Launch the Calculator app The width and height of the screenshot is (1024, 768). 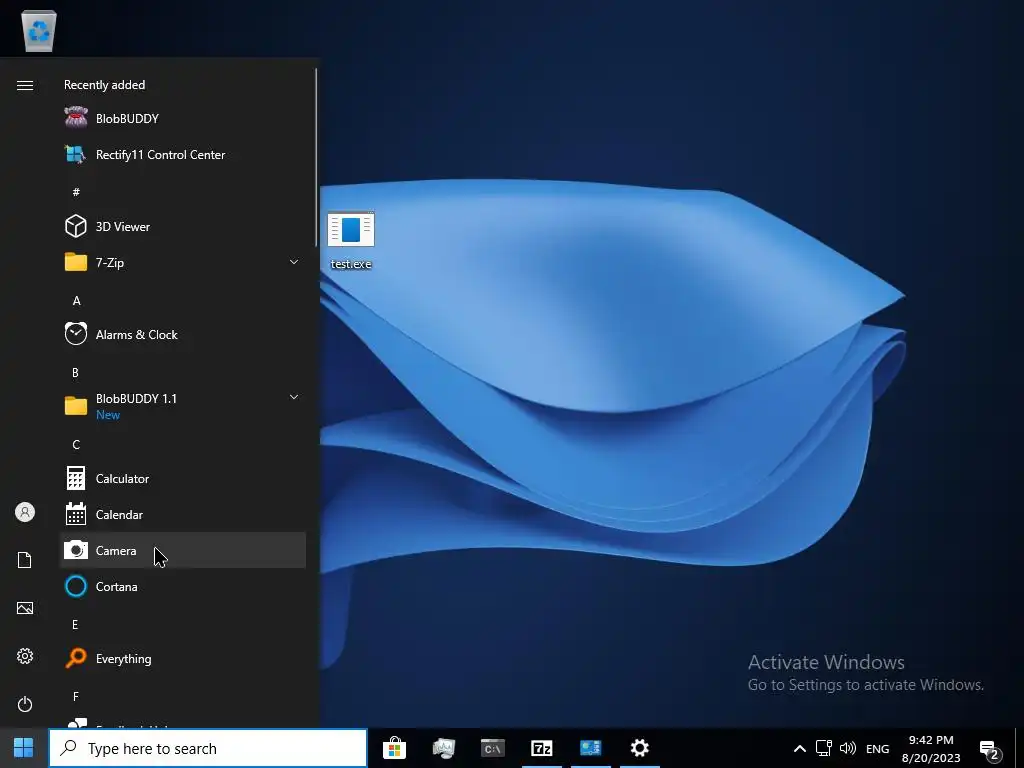click(183, 479)
